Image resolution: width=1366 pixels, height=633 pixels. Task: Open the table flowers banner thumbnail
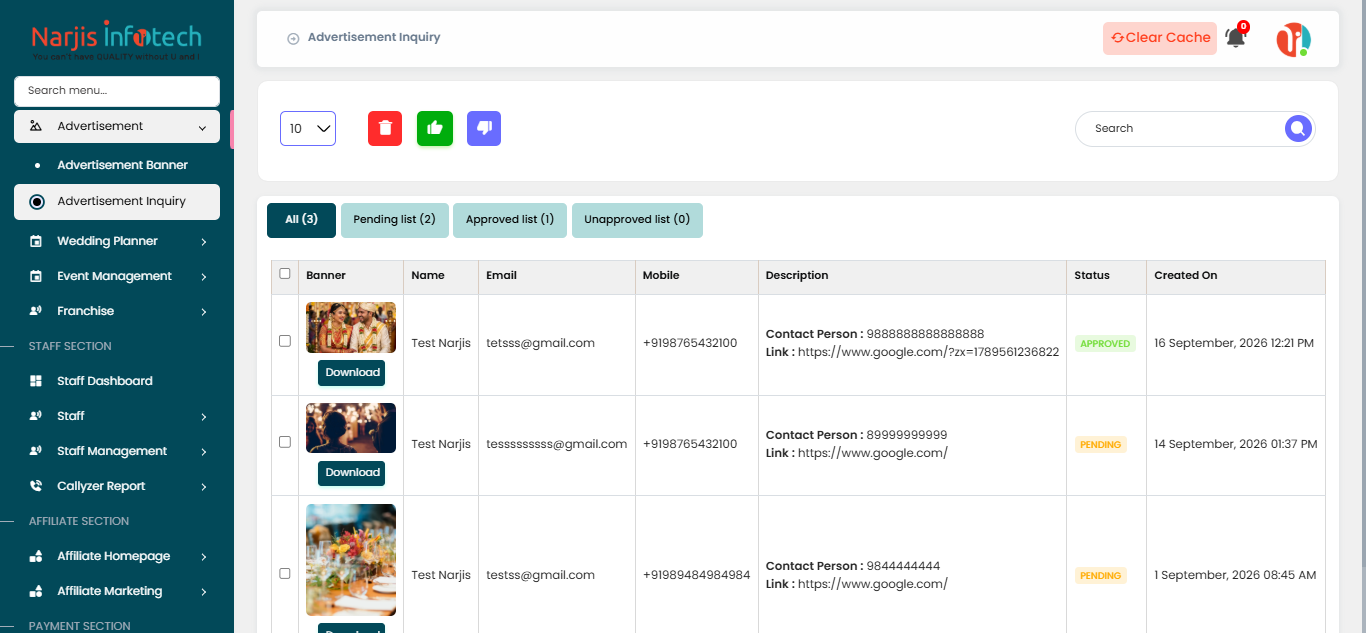point(351,560)
